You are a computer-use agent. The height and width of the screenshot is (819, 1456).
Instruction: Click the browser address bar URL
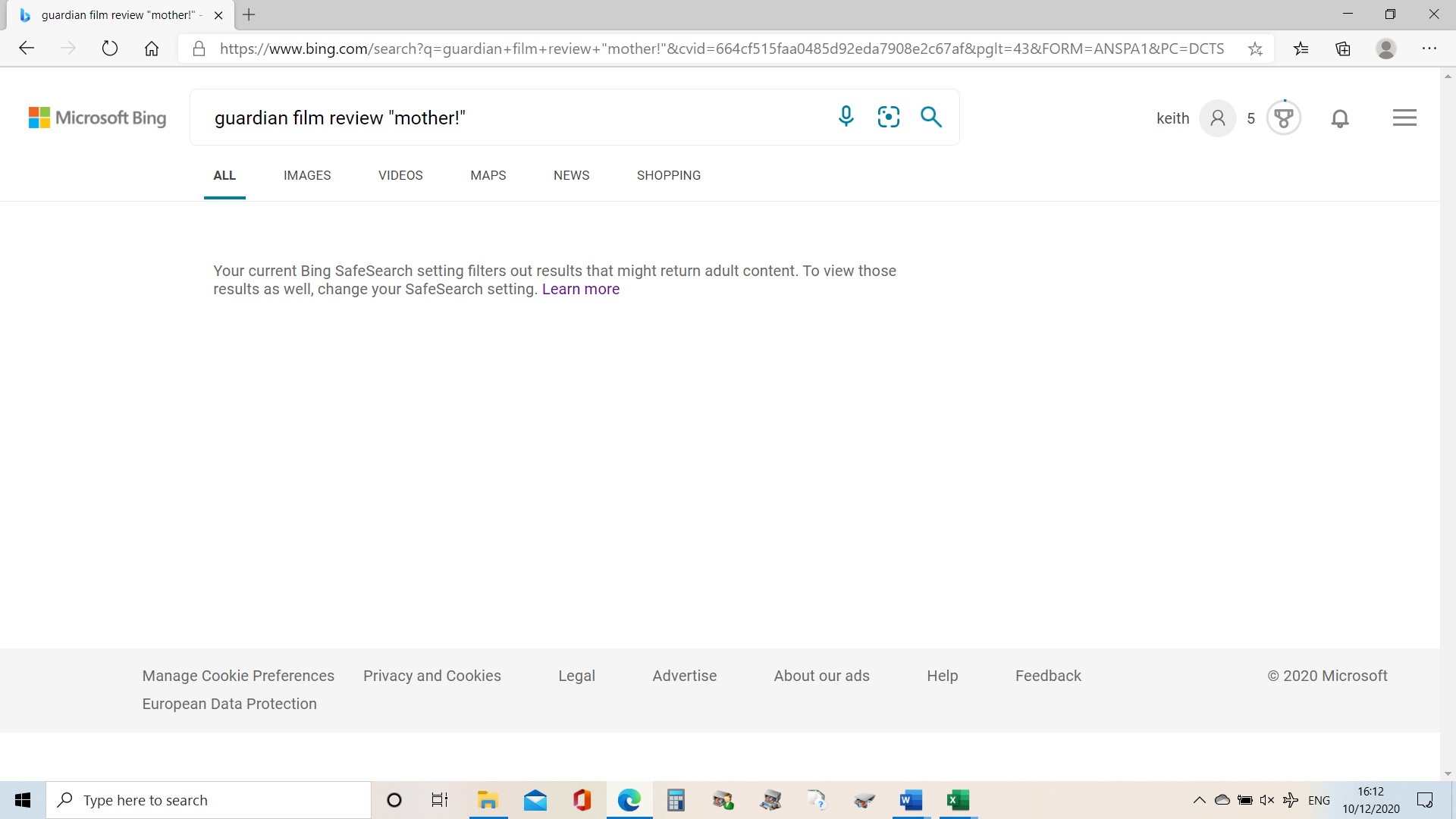[722, 49]
